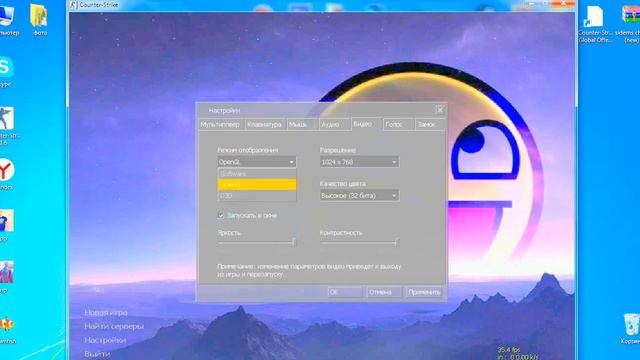The image size is (640, 360).
Task: Click the Применить button
Action: 424,292
